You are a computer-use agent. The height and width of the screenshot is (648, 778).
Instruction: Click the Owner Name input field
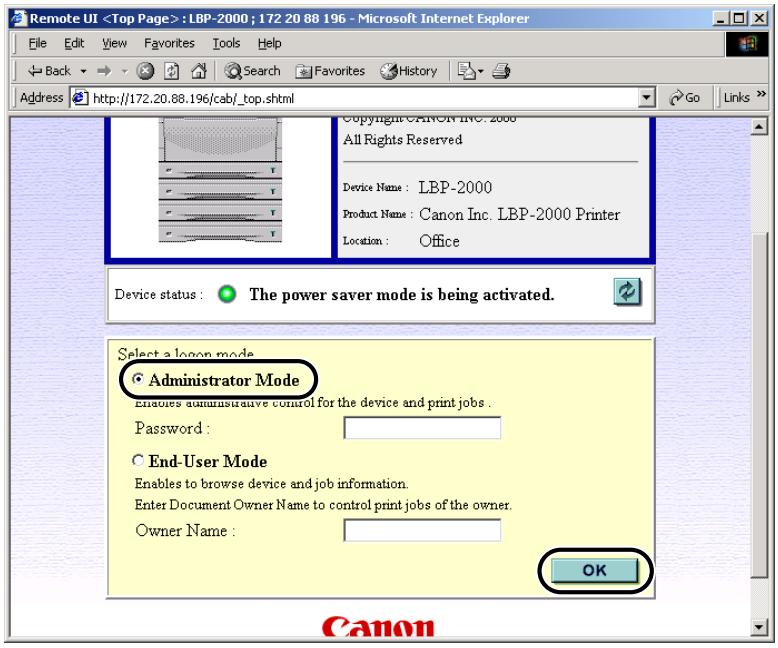click(x=422, y=530)
